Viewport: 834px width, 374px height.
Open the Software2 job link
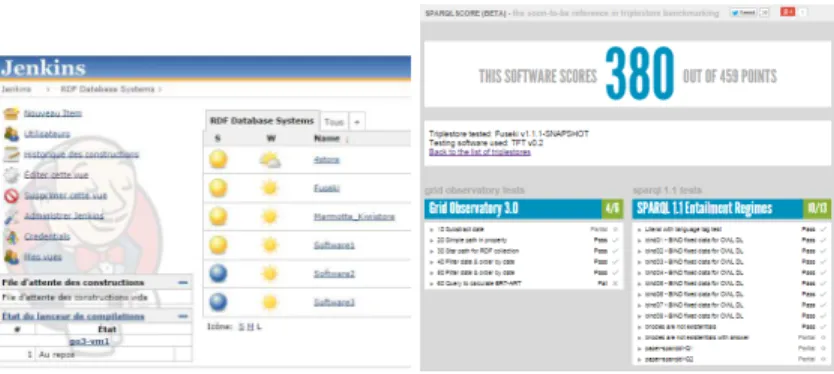[x=334, y=274]
